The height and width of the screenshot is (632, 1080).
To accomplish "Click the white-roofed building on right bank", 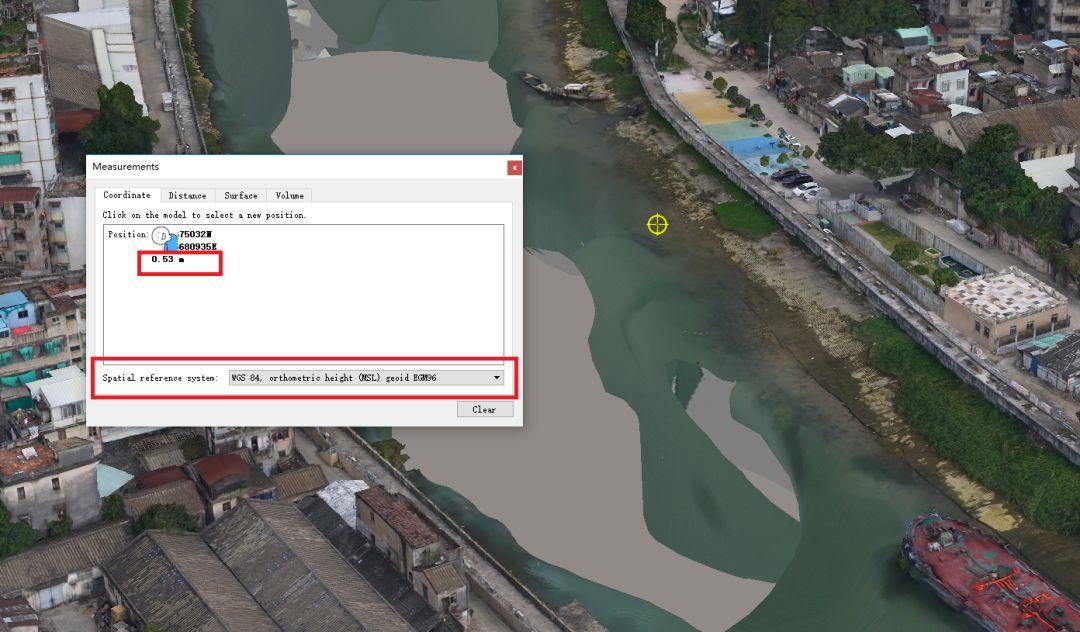I will (1003, 304).
